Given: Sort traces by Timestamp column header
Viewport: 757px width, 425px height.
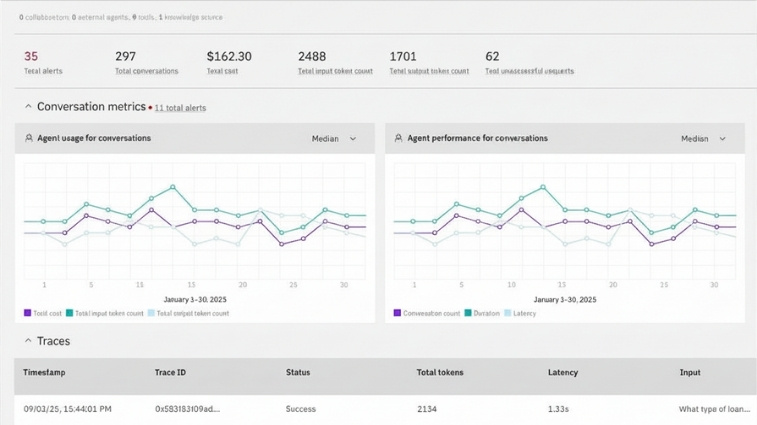Looking at the screenshot, I should (x=44, y=373).
